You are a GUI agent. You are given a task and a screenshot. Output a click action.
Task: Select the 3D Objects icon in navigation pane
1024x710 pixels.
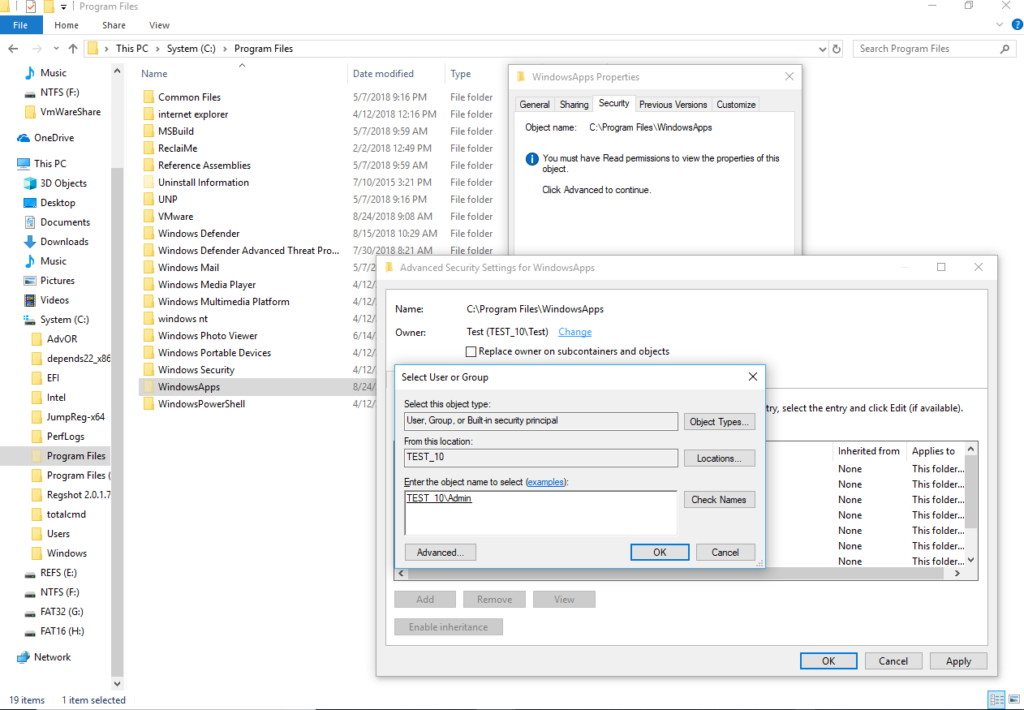29,183
